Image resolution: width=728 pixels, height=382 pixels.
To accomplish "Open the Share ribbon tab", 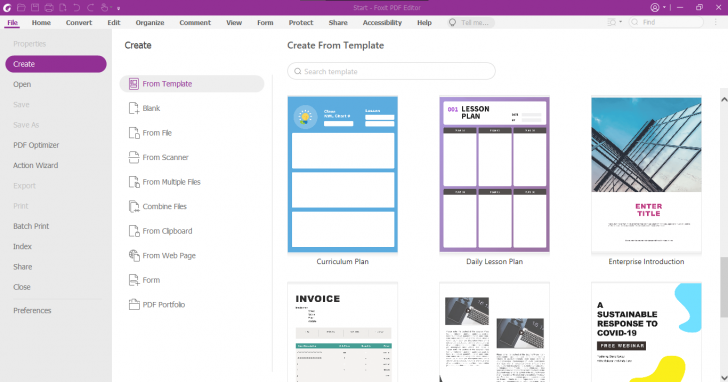I will tap(338, 22).
